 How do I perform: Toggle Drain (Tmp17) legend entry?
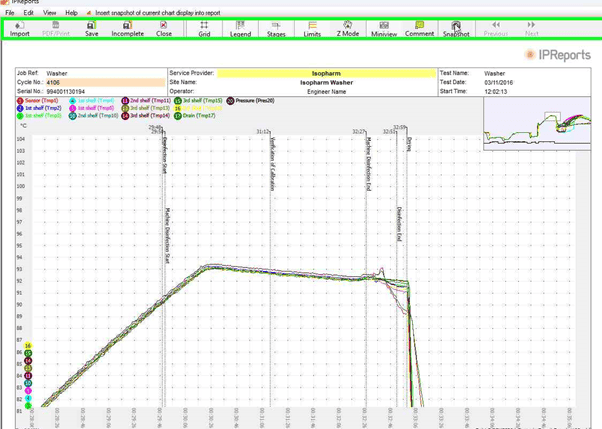[x=195, y=116]
